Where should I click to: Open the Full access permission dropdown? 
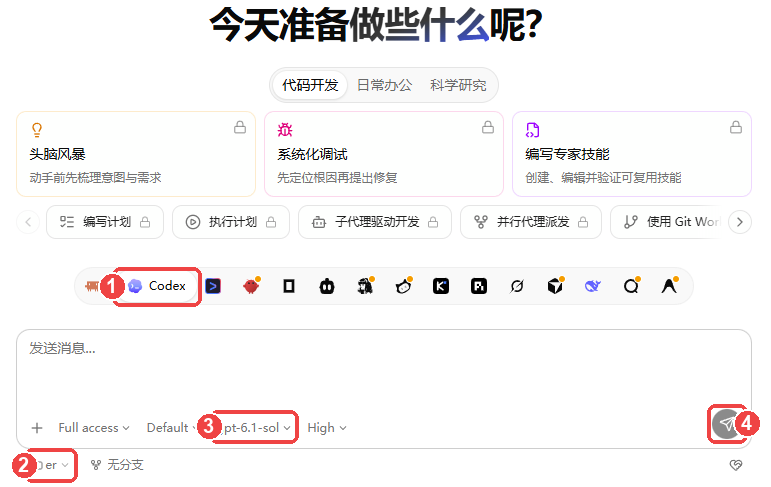click(x=94, y=428)
